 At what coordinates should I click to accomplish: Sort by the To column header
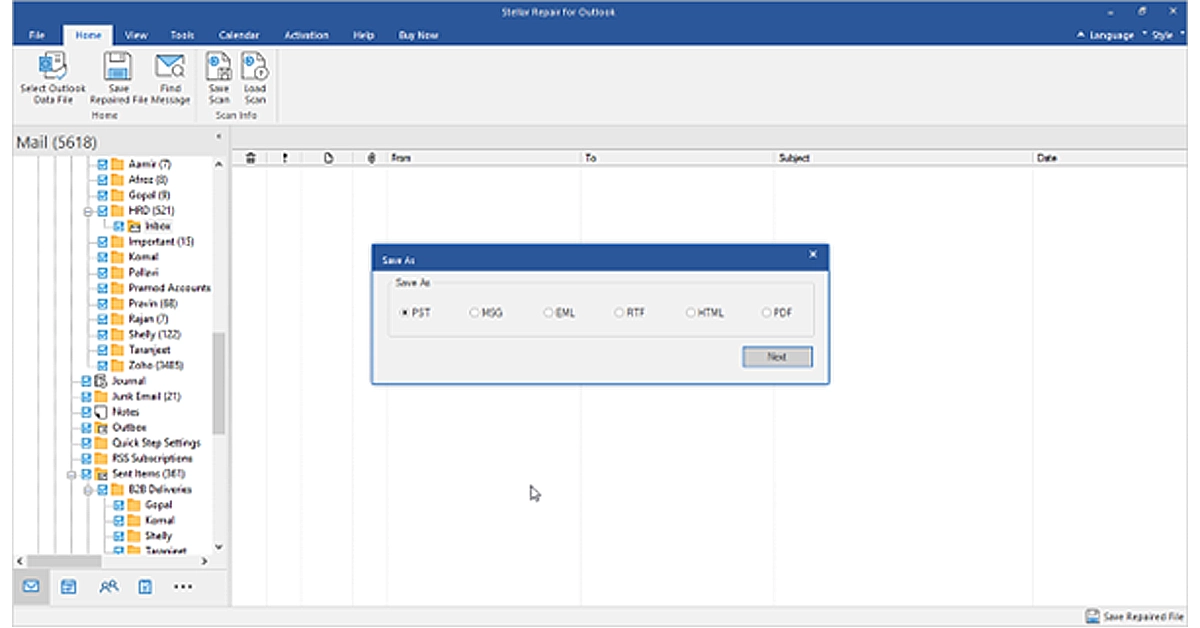(x=678, y=158)
